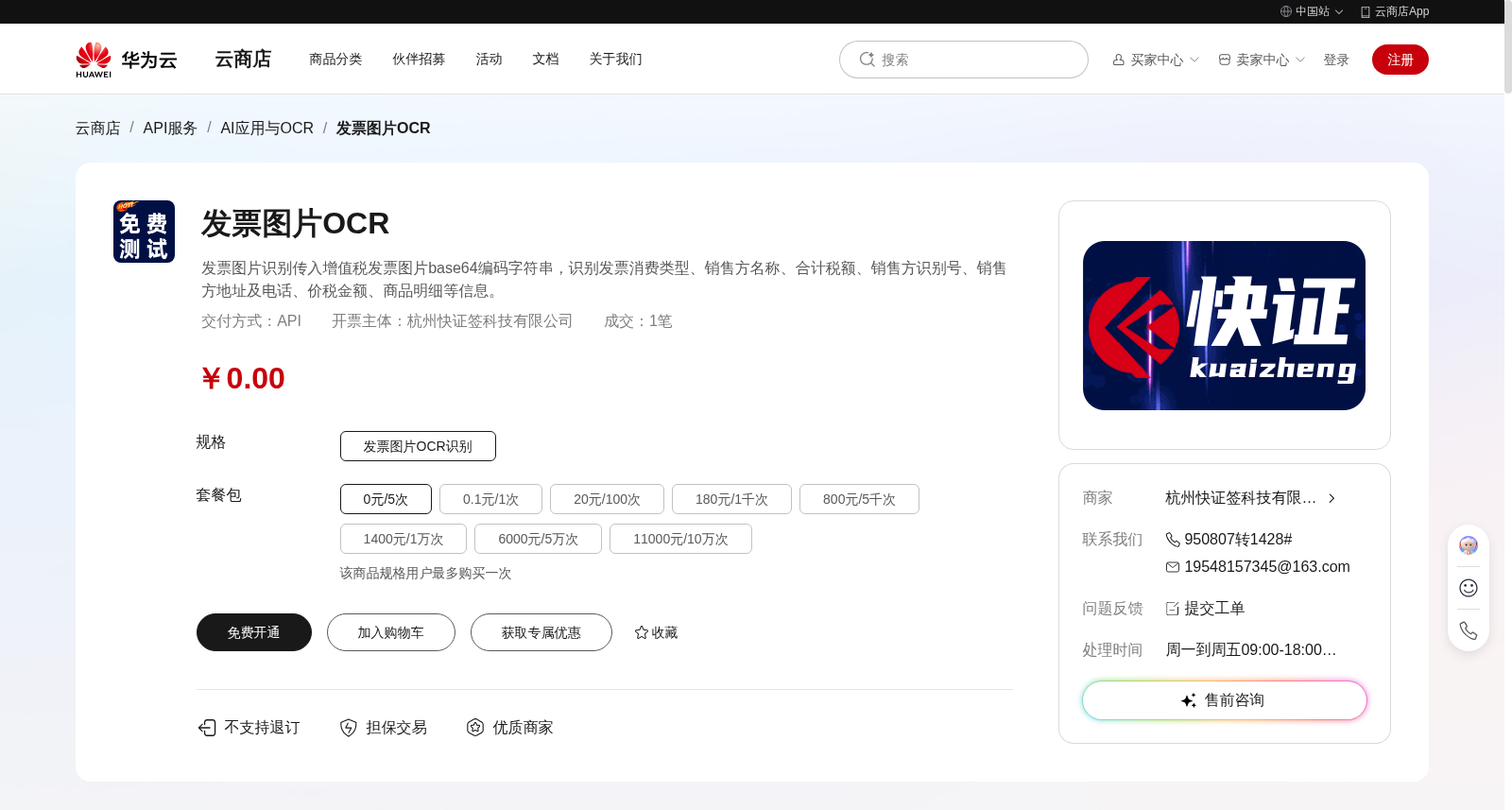
Task: Click the search magnifier icon
Action: 867,60
